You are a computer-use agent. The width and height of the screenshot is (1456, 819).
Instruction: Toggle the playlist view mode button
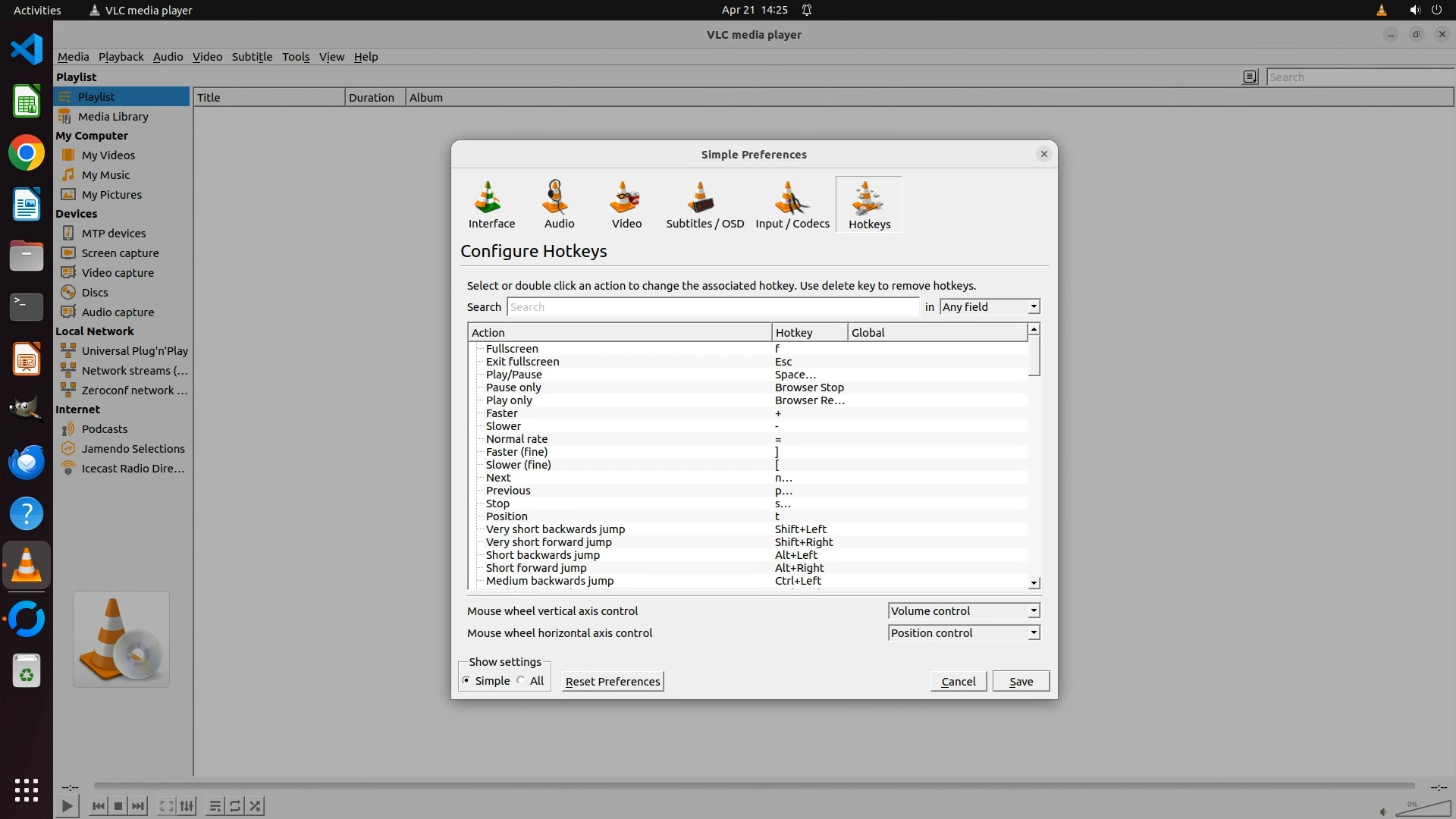pyautogui.click(x=1250, y=77)
